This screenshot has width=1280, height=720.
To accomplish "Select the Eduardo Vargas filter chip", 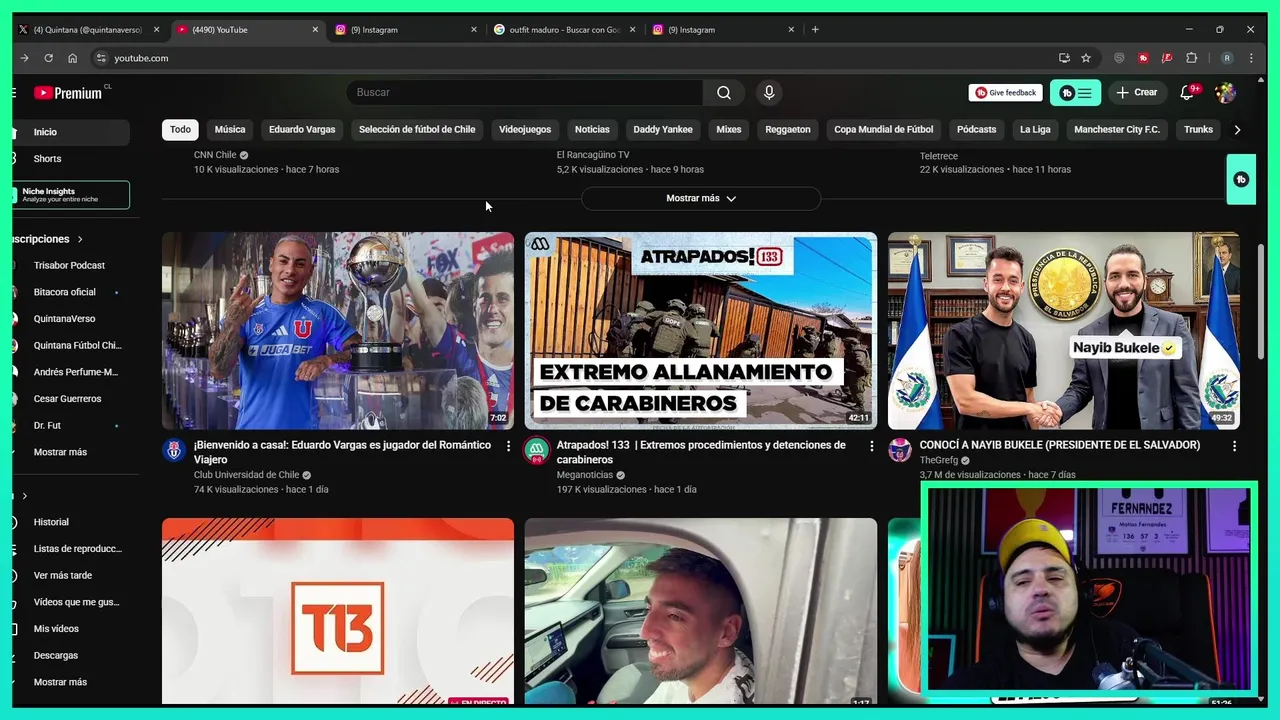I will pyautogui.click(x=302, y=129).
